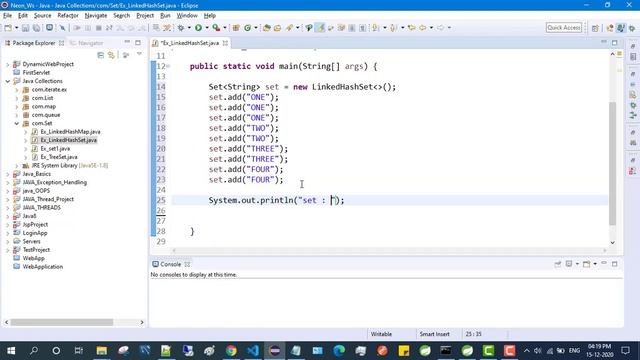Click the Open Type icon
640x360 pixels.
coord(267,28)
